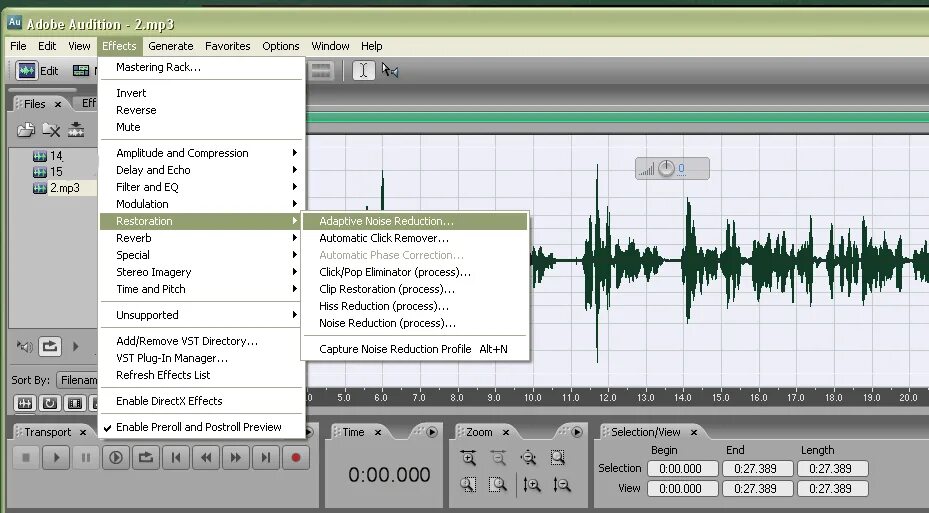Edit the Selection Begin time field
Viewport: 929px width, 513px height.
point(683,469)
